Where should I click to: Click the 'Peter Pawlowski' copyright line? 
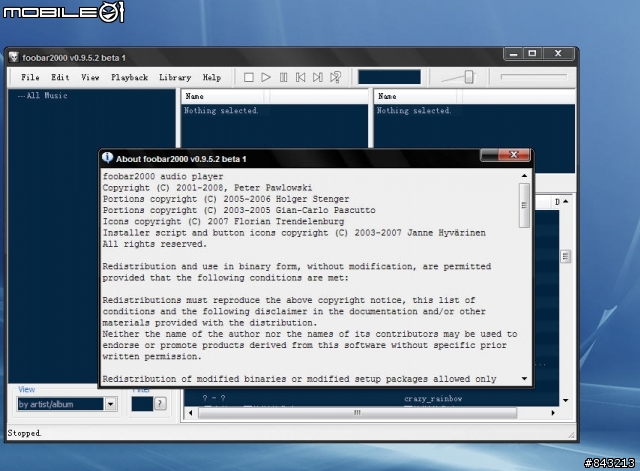click(207, 188)
